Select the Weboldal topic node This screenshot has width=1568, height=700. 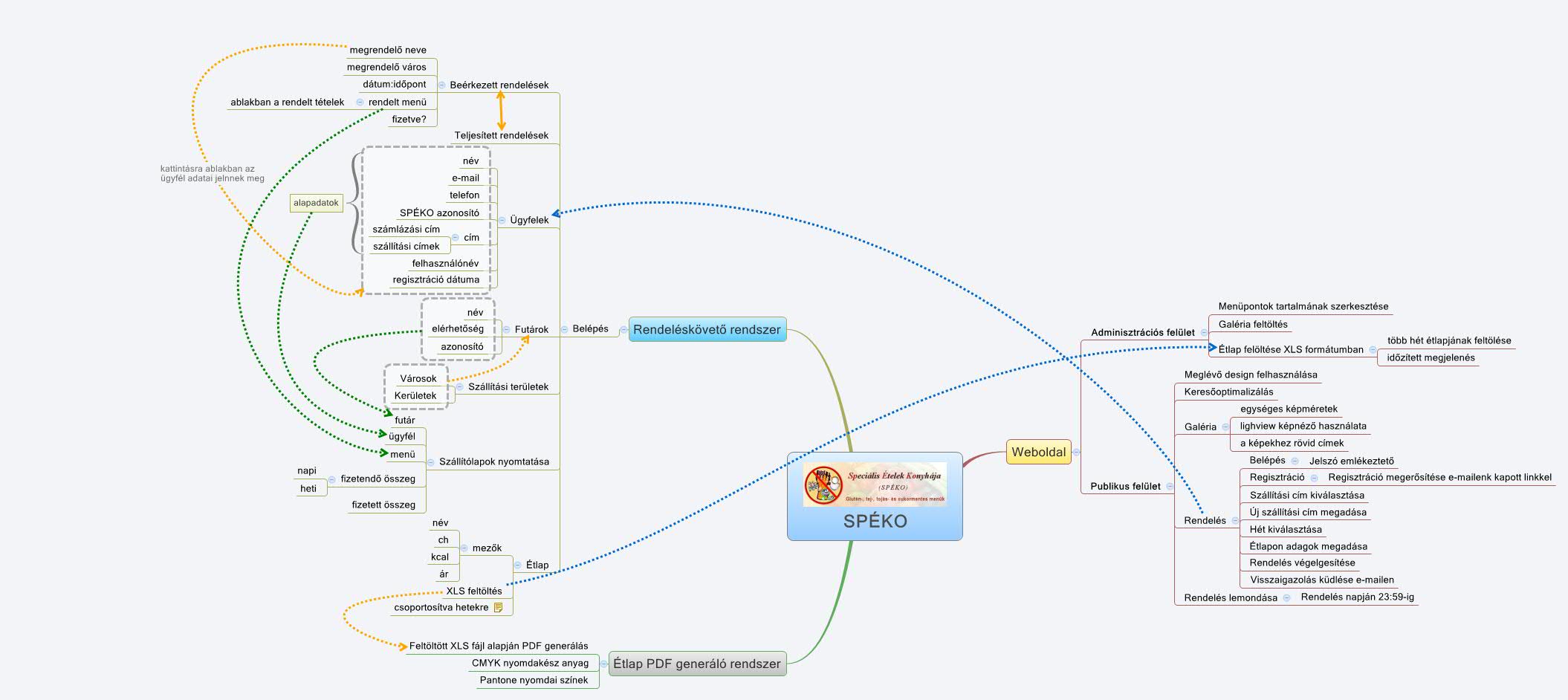click(x=1039, y=452)
